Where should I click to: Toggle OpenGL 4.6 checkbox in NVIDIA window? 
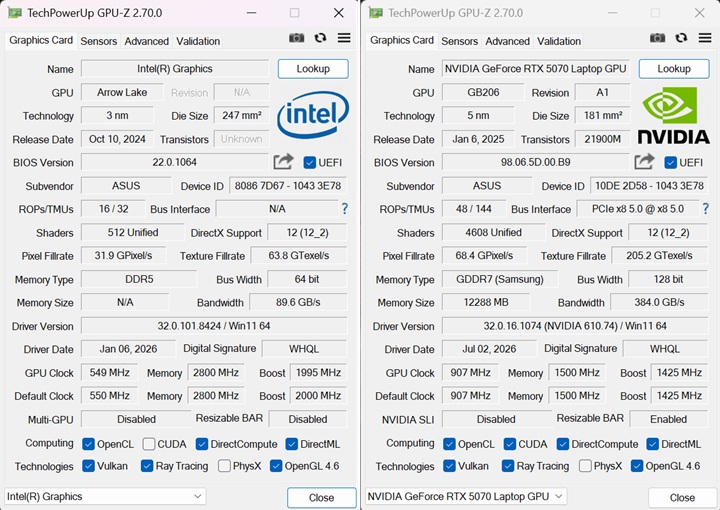pos(637,466)
